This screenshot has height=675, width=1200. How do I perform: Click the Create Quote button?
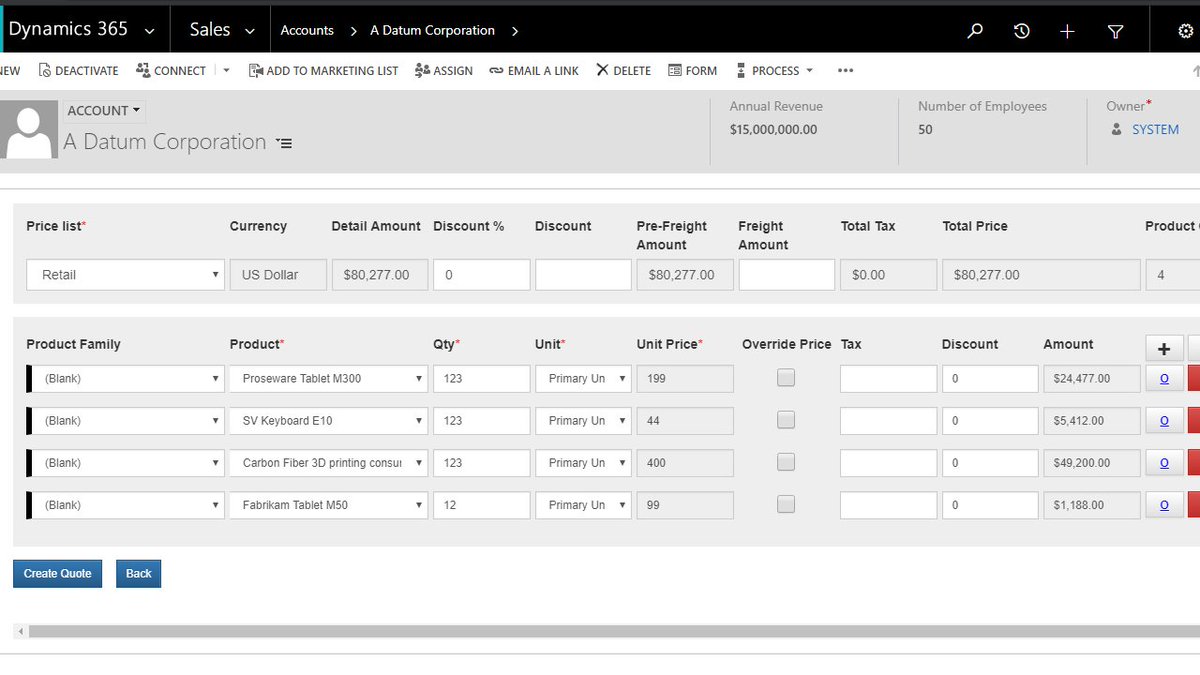click(x=57, y=574)
